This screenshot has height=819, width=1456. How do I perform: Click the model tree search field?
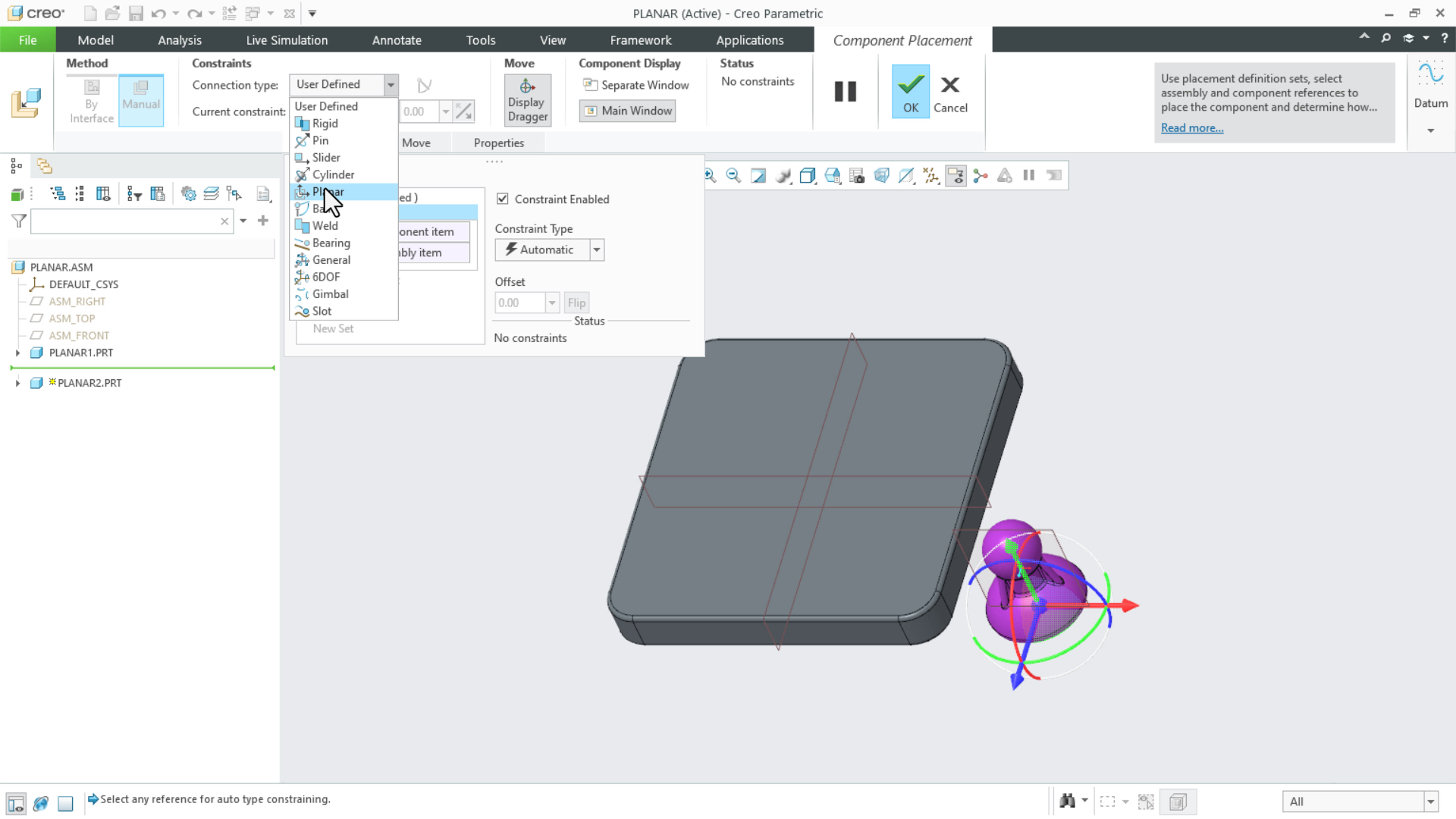125,221
